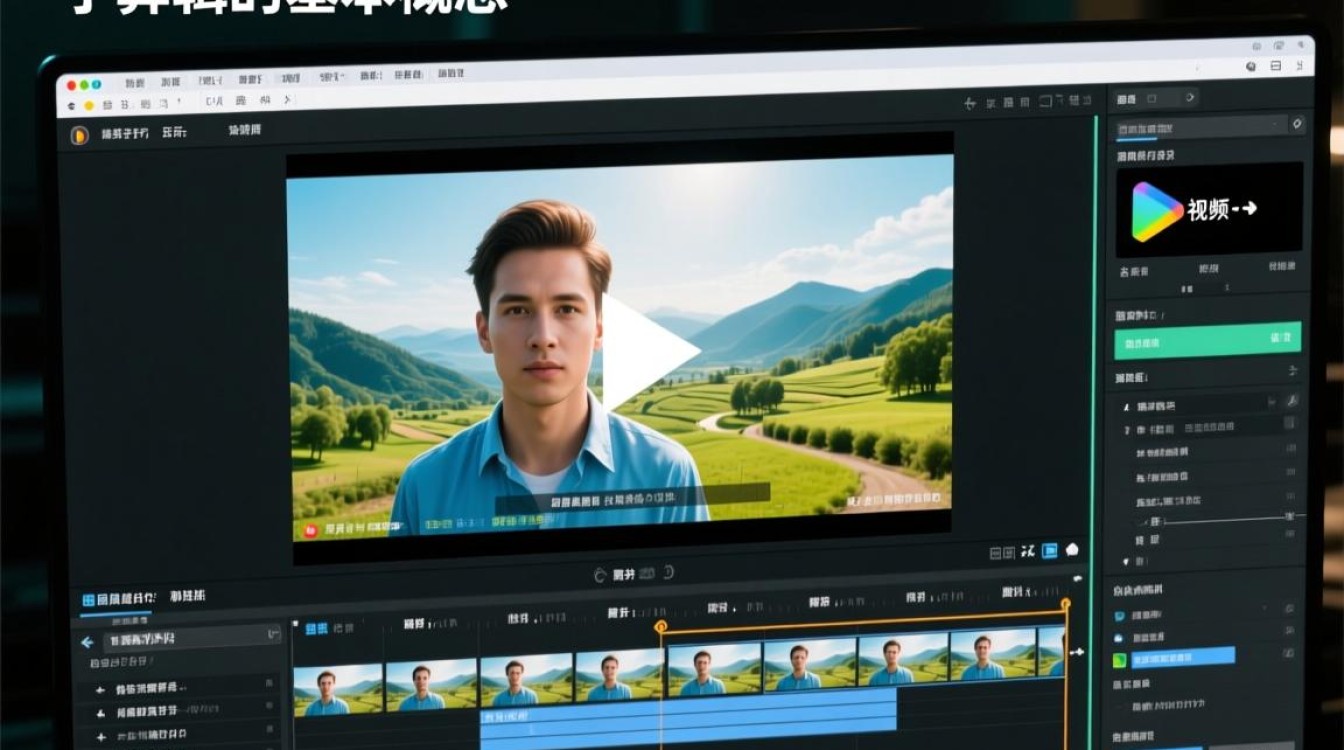This screenshot has width=1344, height=750.
Task: Click the diamond icon beside right panel search field
Action: [x=1297, y=125]
